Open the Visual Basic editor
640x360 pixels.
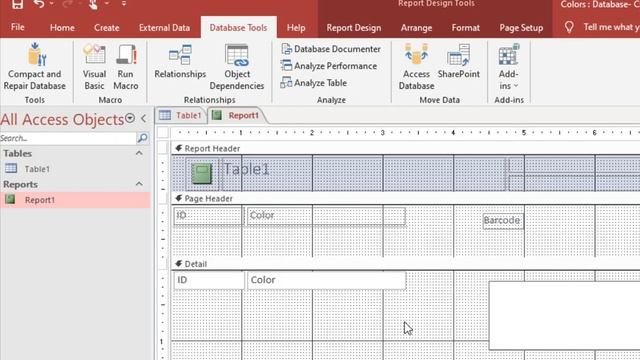click(x=94, y=67)
